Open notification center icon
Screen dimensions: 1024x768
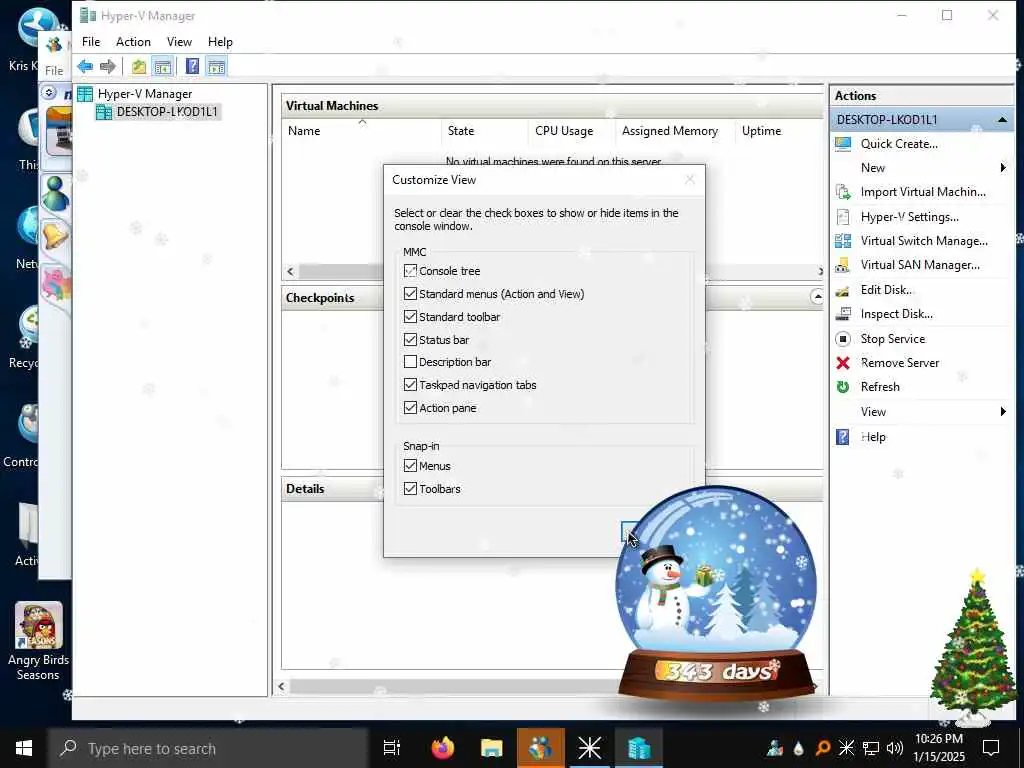click(991, 748)
